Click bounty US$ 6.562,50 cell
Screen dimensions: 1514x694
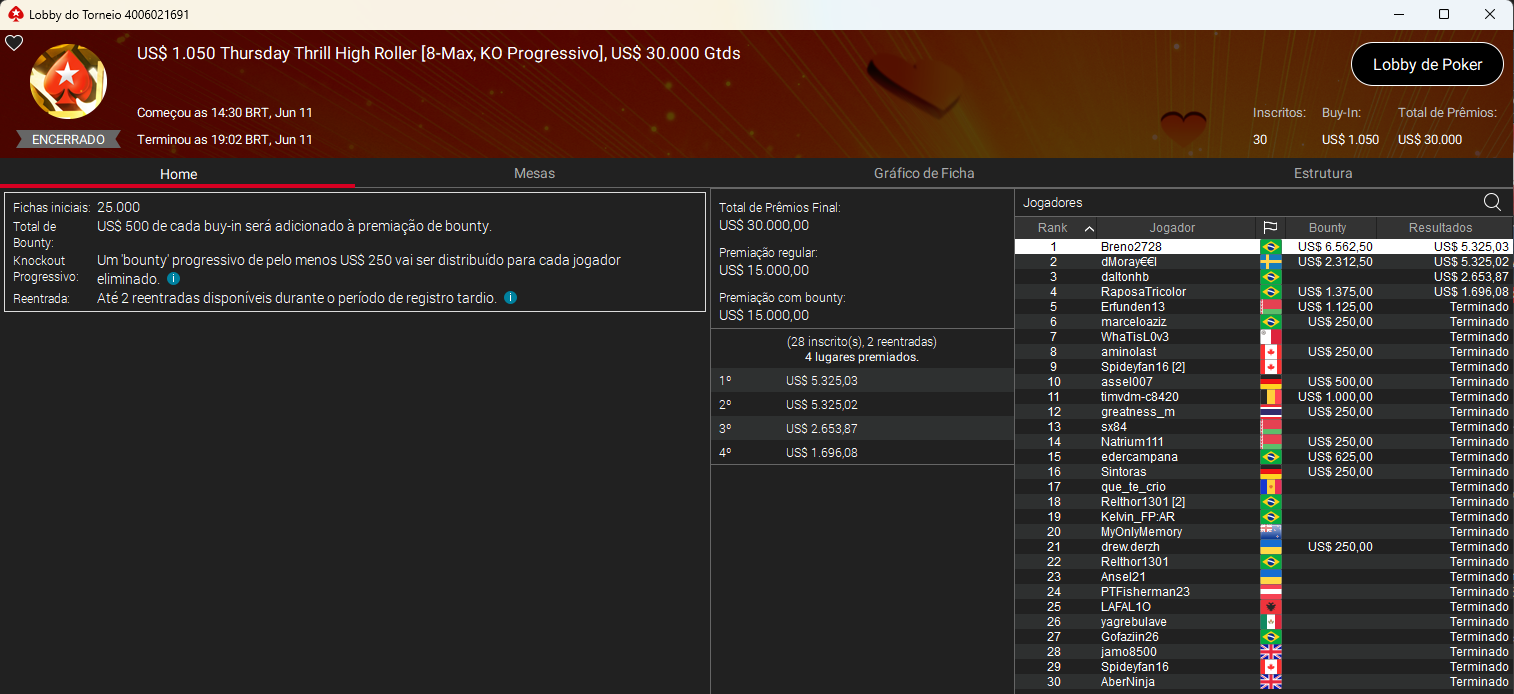click(1335, 246)
